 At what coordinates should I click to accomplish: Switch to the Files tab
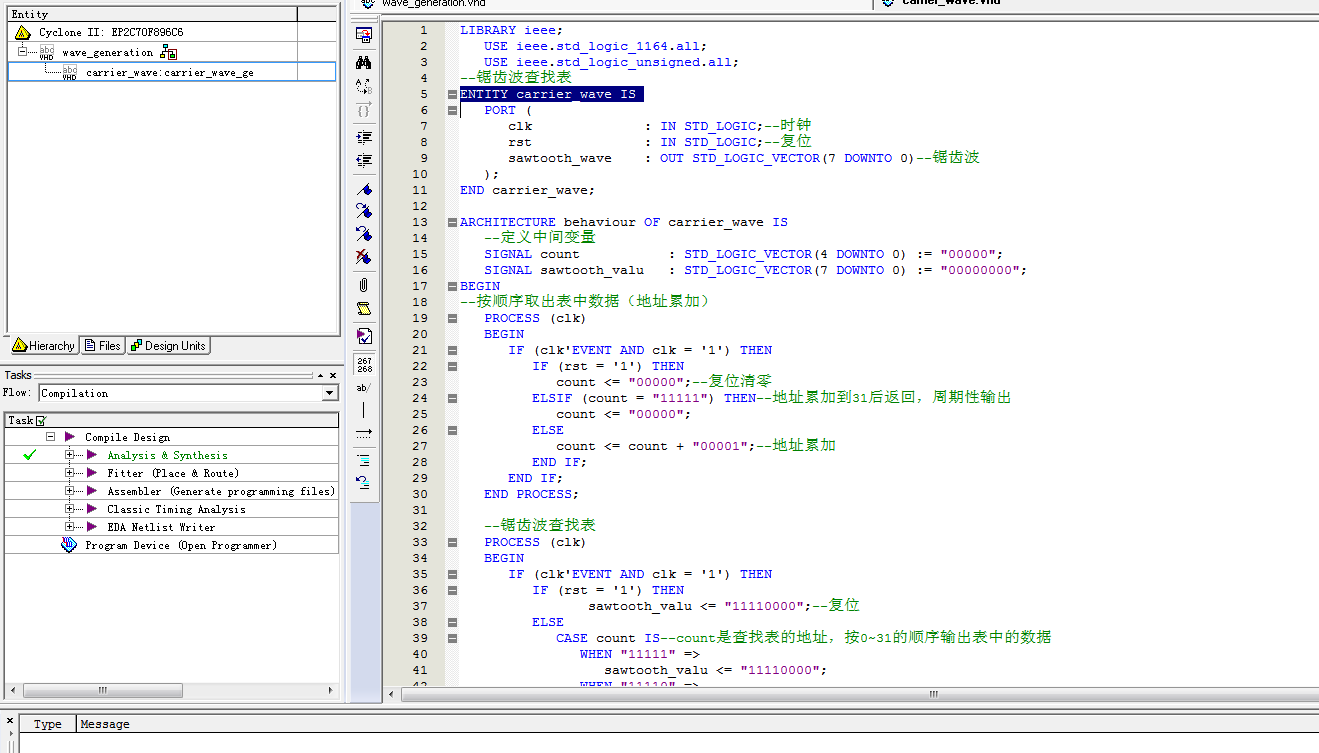(102, 346)
